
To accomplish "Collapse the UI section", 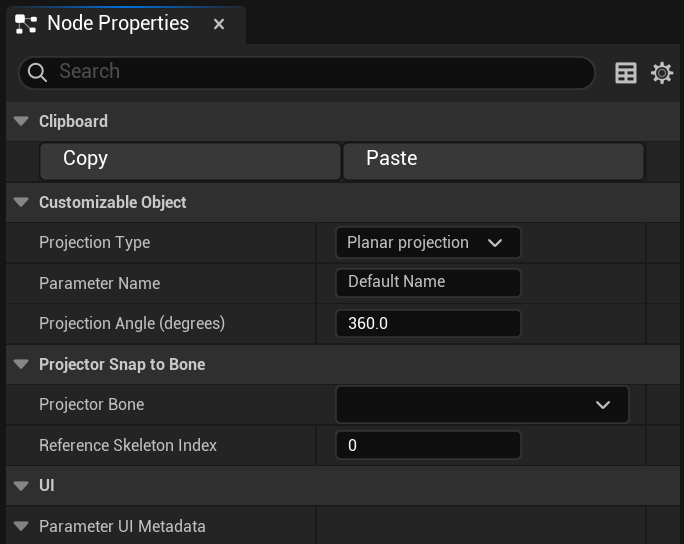I will 21,486.
